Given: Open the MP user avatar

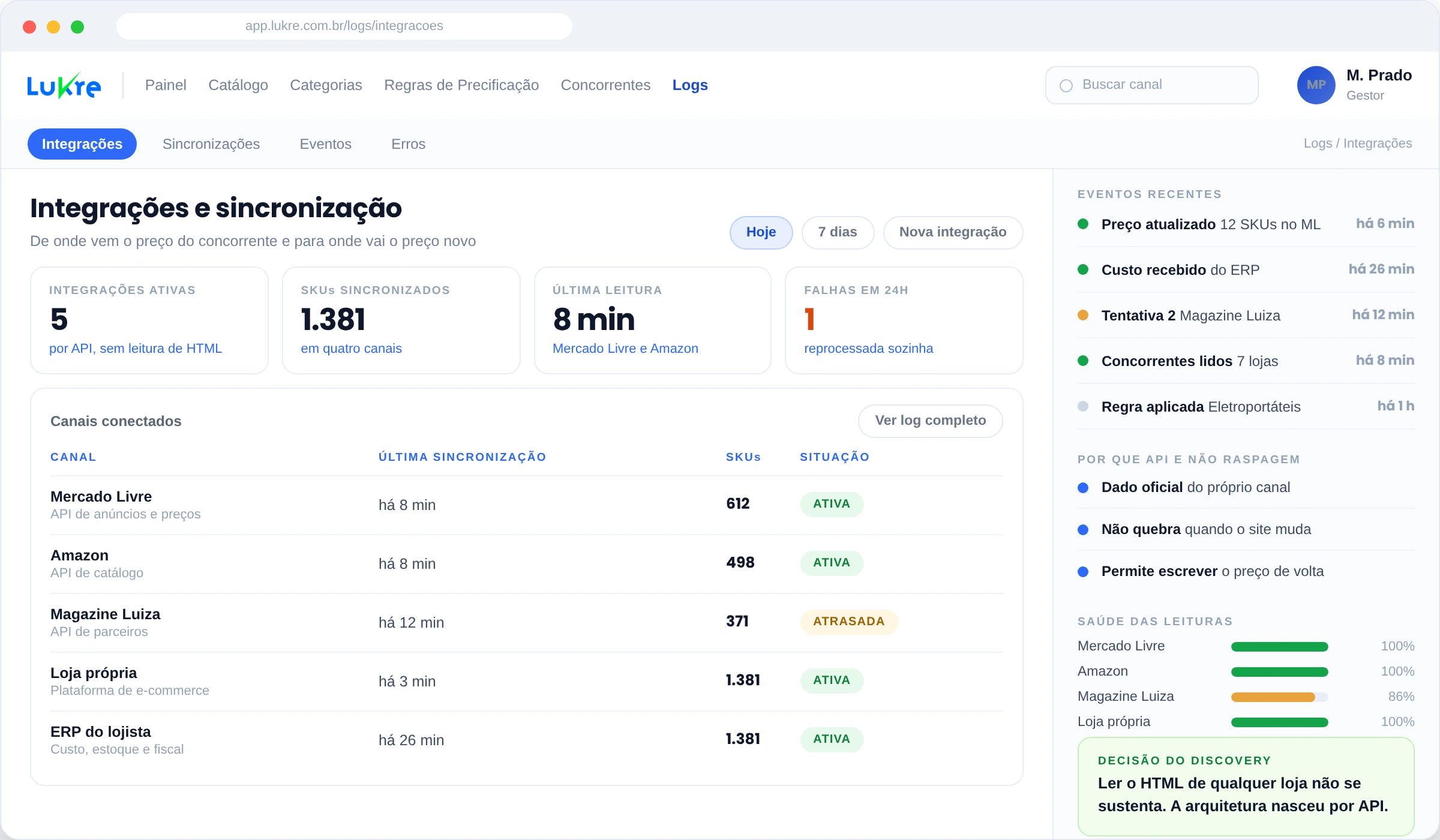Looking at the screenshot, I should pyautogui.click(x=1316, y=85).
